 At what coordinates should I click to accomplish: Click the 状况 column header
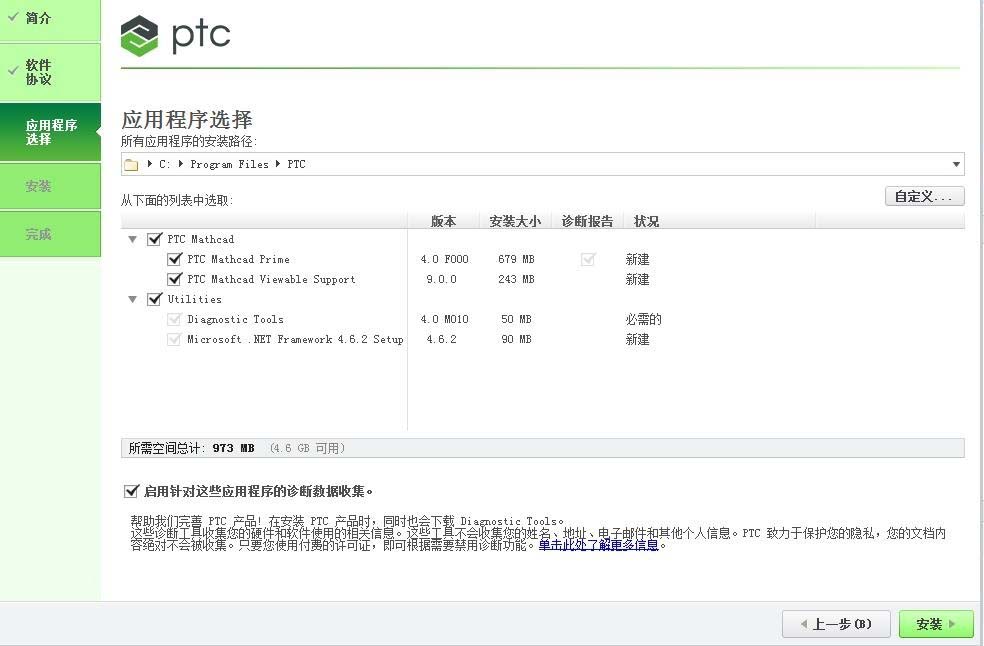point(646,221)
